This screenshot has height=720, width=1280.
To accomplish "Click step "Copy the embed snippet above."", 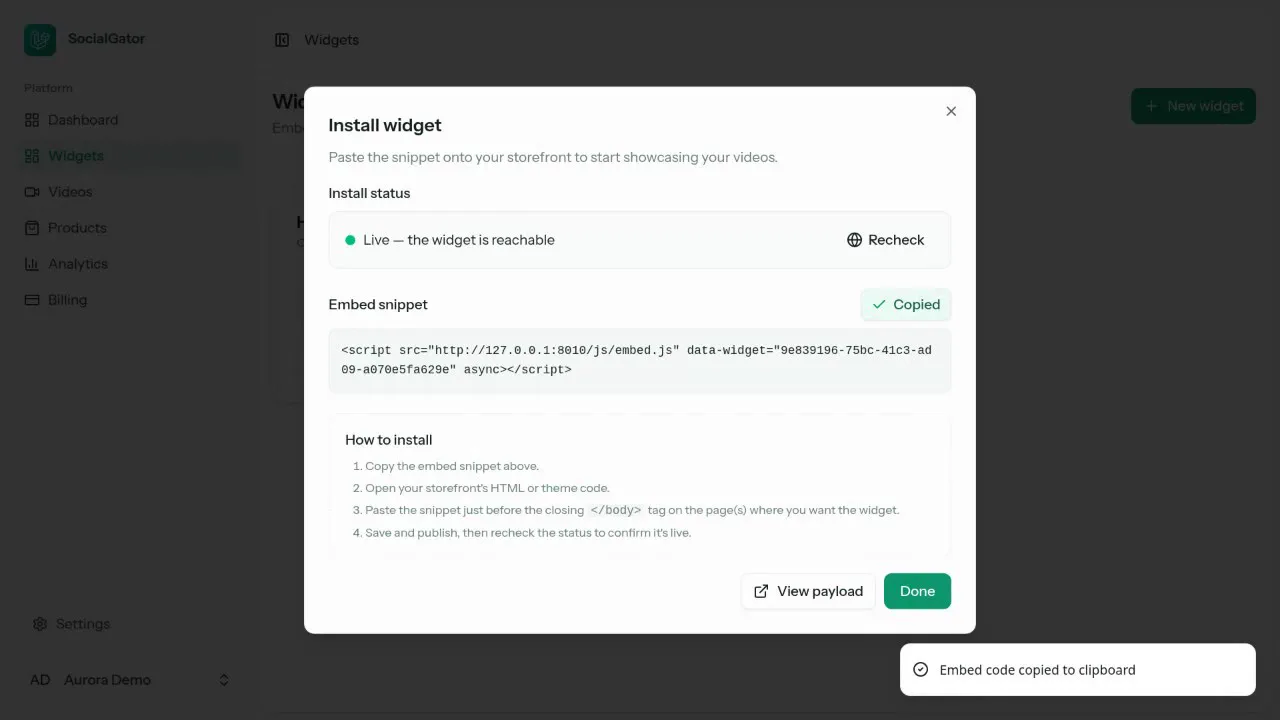I will (x=452, y=466).
